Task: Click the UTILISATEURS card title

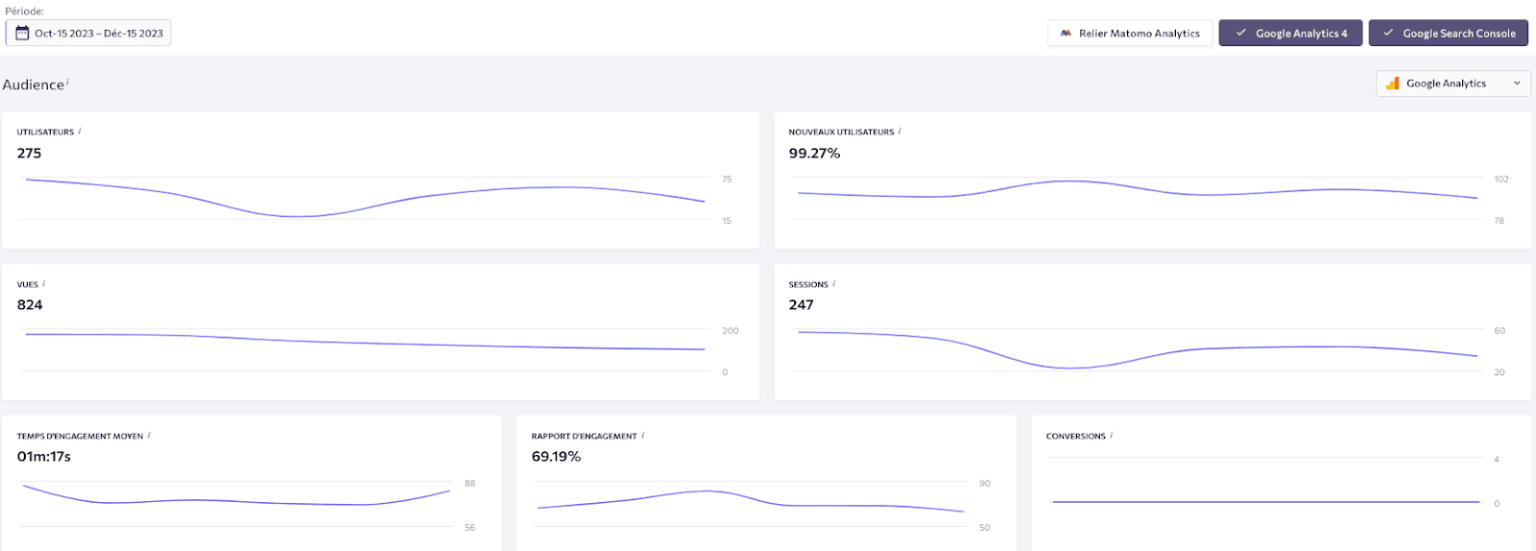Action: point(45,132)
